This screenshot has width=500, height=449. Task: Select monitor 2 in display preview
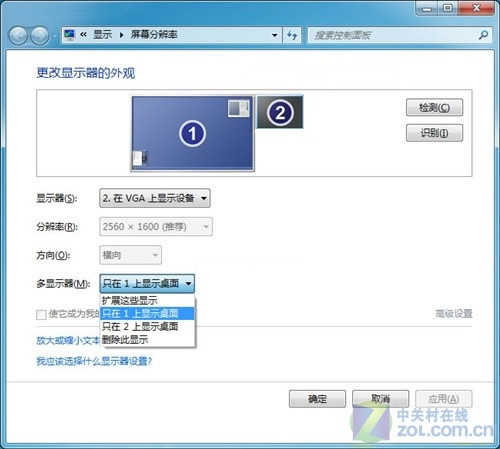tap(280, 112)
